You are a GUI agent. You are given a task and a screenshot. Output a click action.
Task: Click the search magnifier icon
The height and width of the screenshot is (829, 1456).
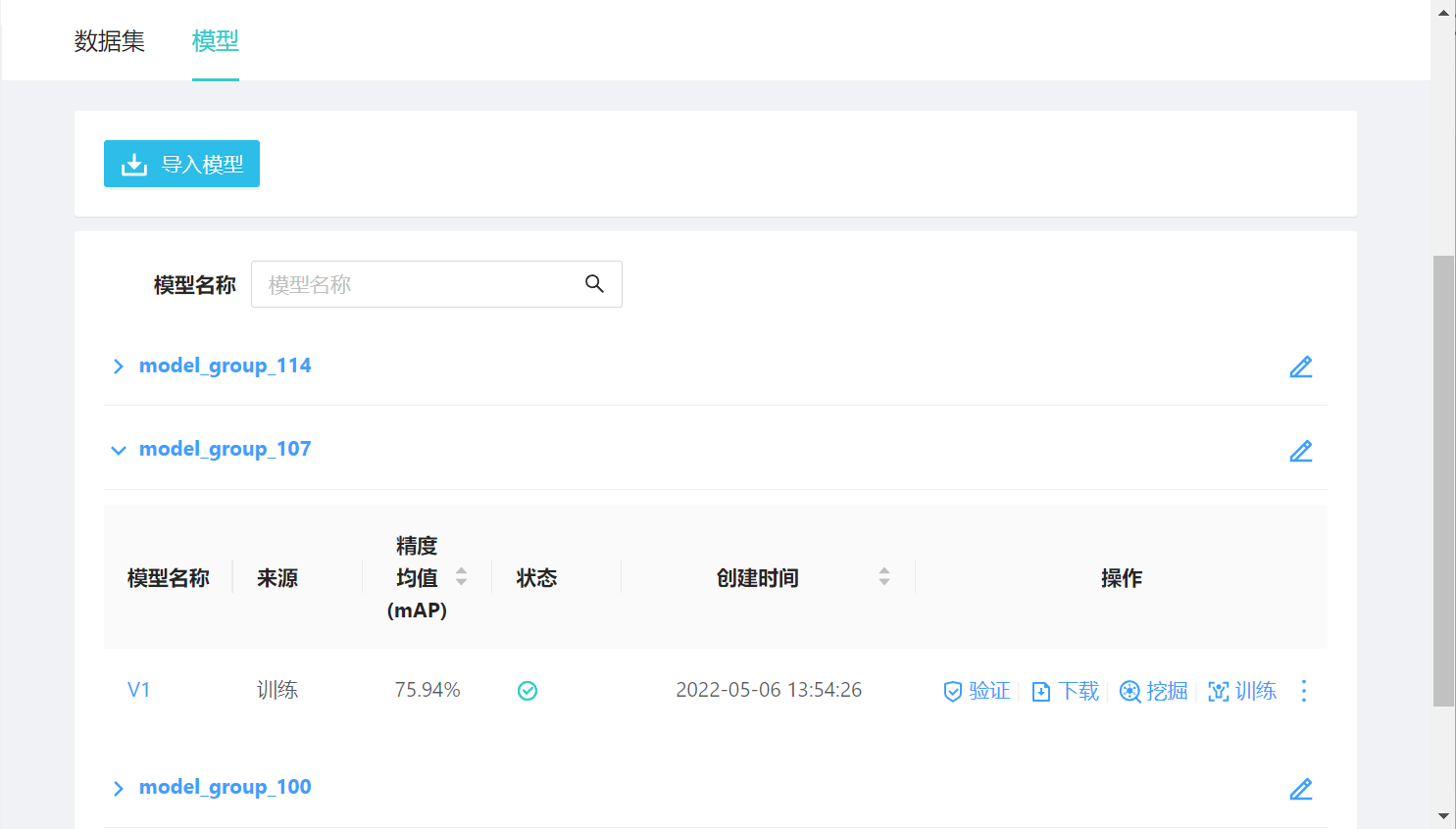[x=594, y=284]
